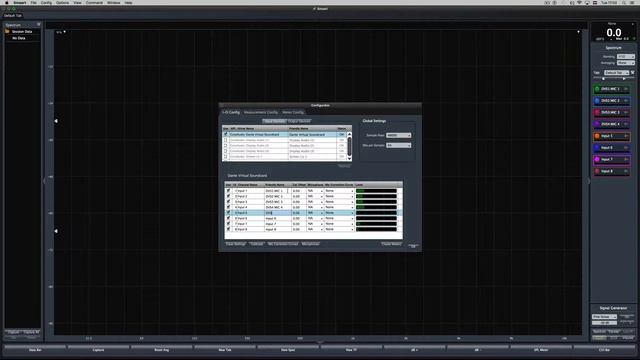Toggle Use checkbox for channel Input 7
This screenshot has width=640, height=360.
(228, 224)
